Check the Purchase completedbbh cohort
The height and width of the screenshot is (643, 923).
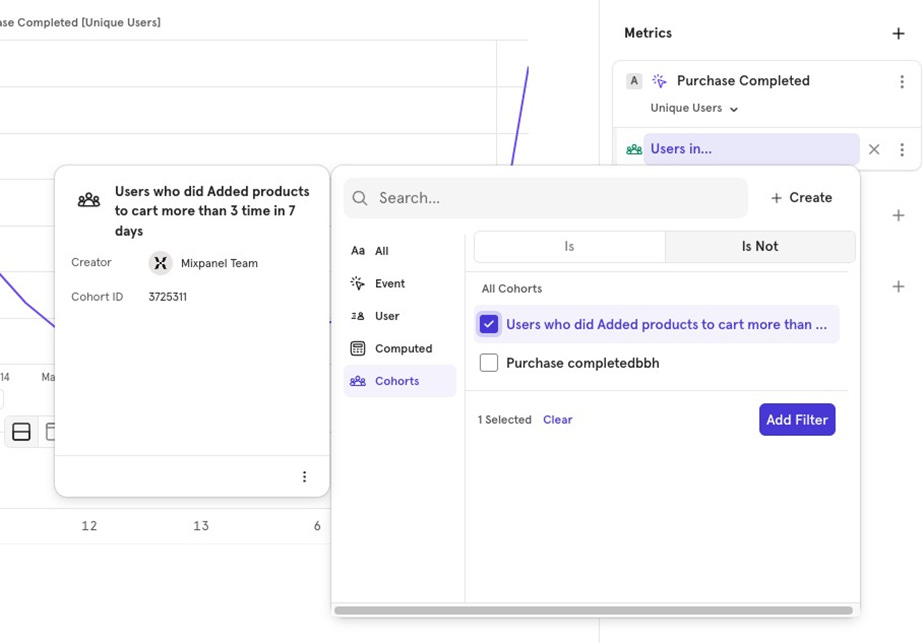point(489,363)
